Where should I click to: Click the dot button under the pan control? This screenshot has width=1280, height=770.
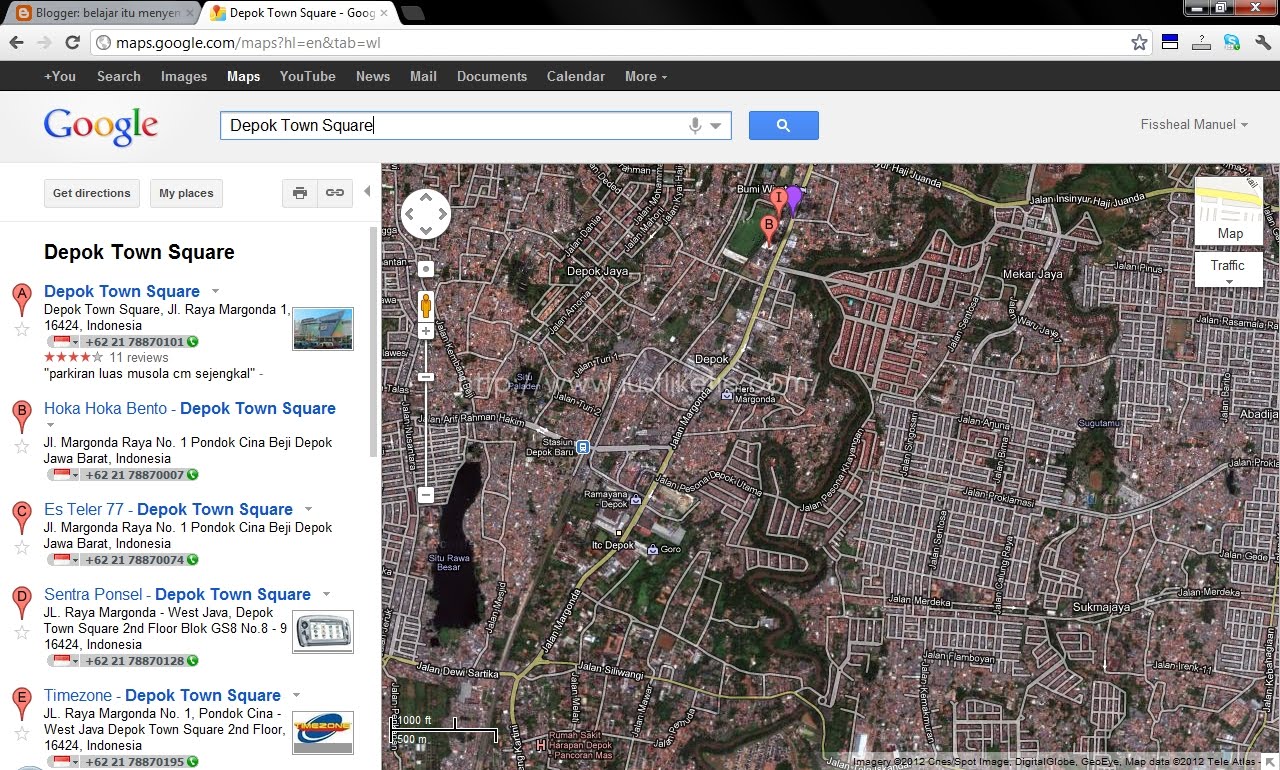(426, 269)
